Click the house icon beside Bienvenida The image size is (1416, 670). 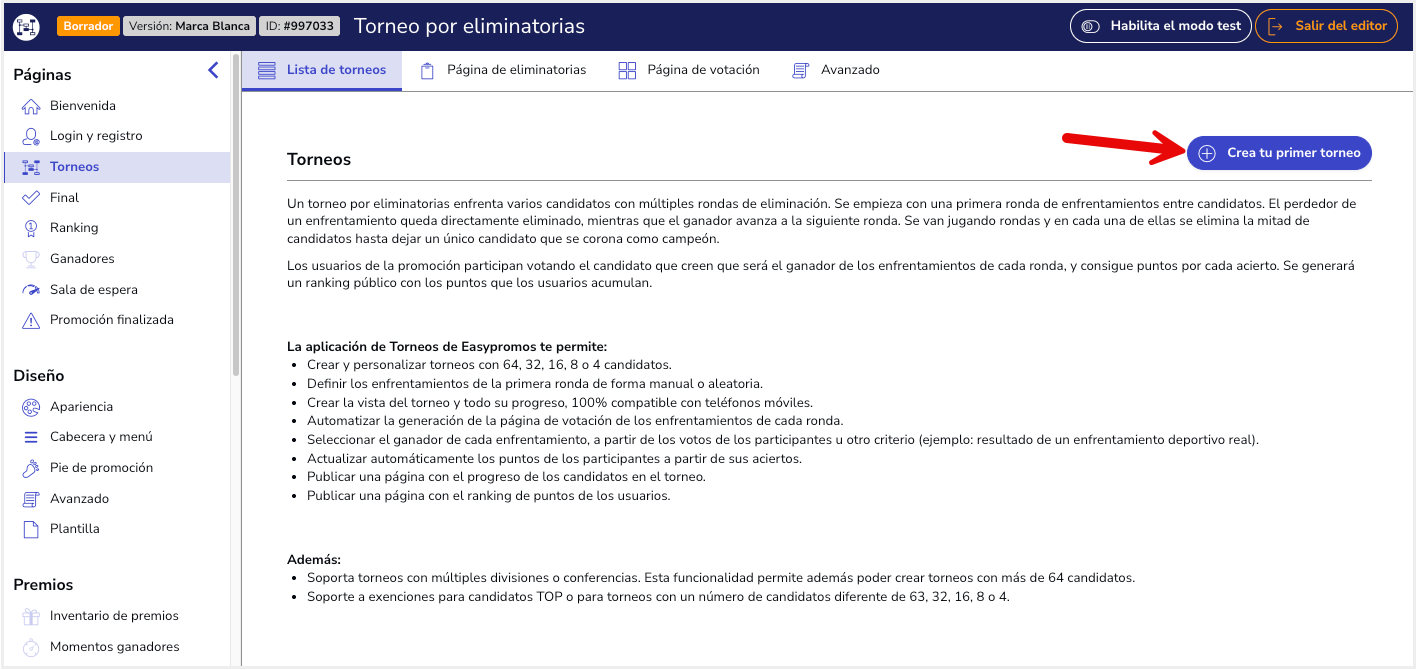(x=31, y=106)
